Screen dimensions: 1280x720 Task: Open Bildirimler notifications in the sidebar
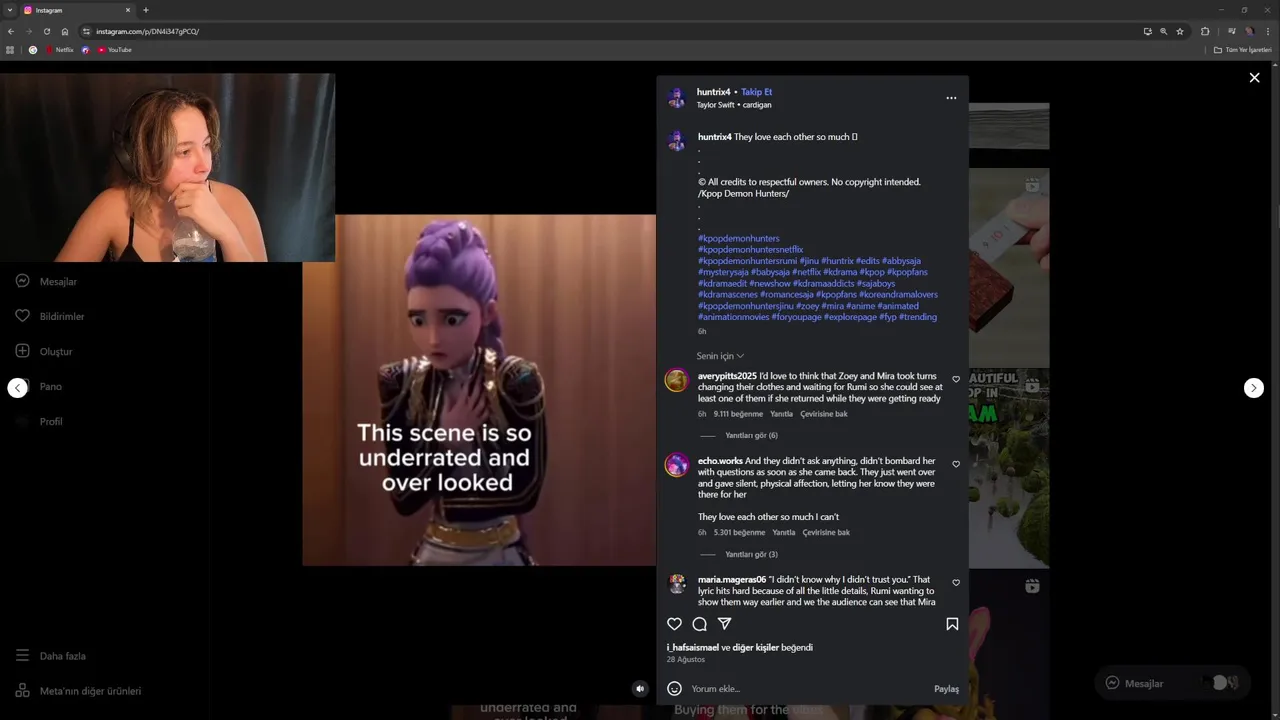pyautogui.click(x=50, y=317)
